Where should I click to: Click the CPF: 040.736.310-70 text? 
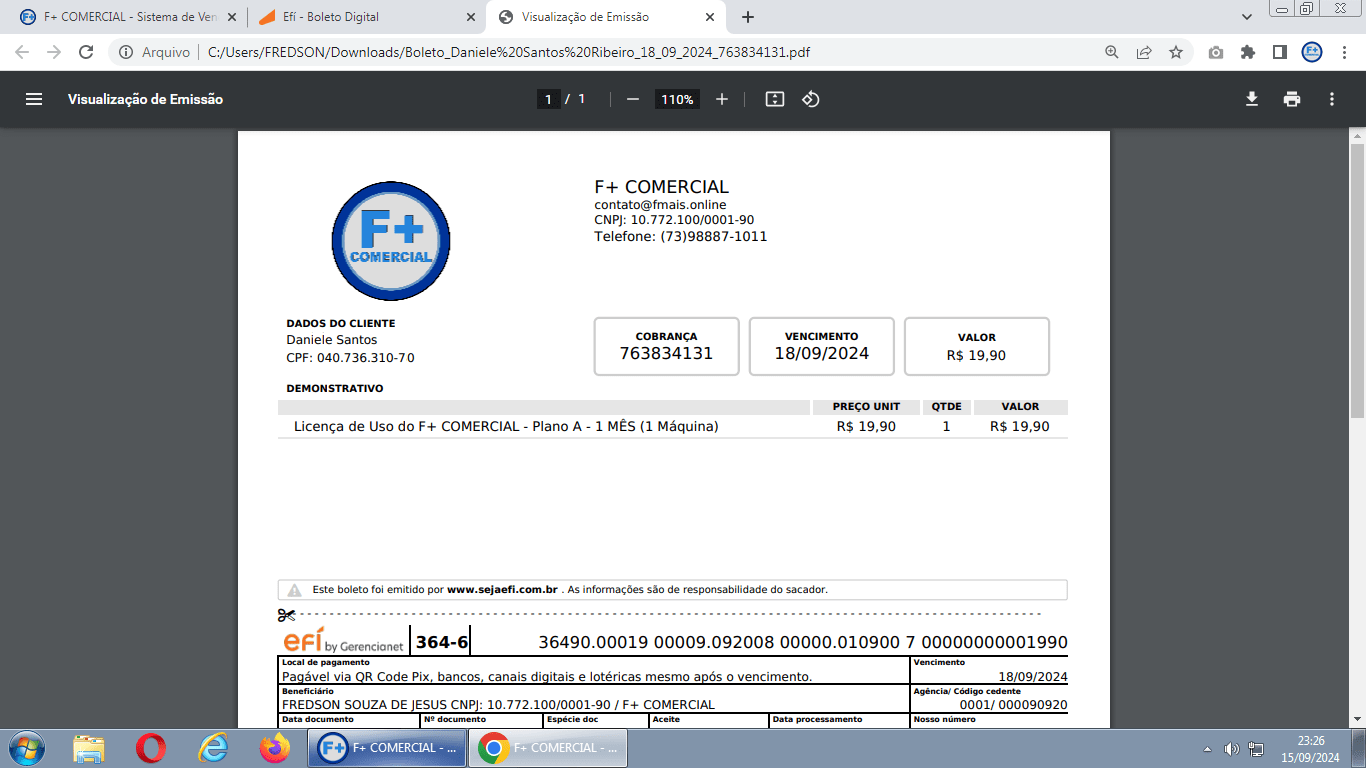[x=350, y=358]
